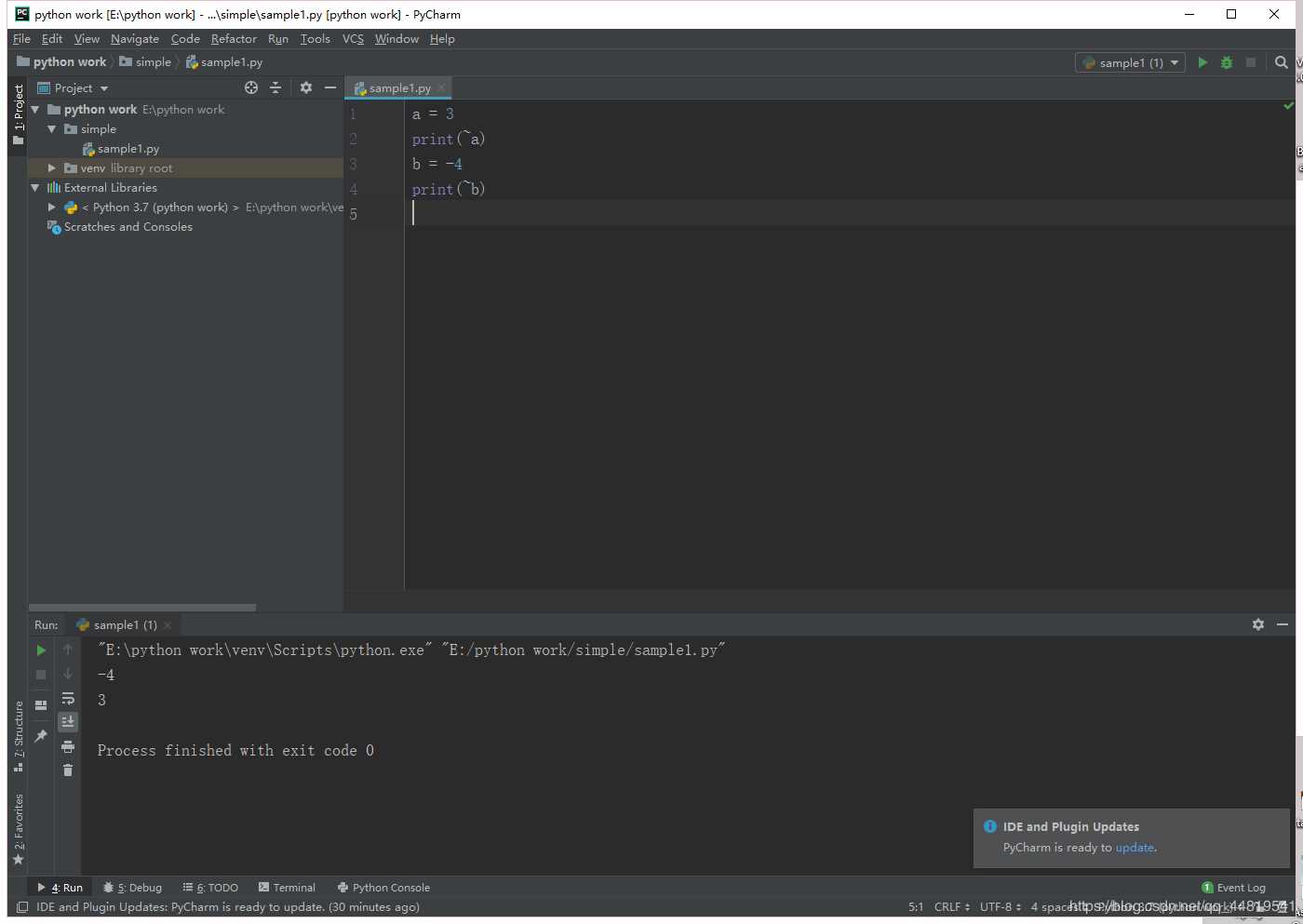Viewport: 1303px width, 924px height.
Task: Run sample1 with the green toolbar arrow
Action: pos(1202,62)
